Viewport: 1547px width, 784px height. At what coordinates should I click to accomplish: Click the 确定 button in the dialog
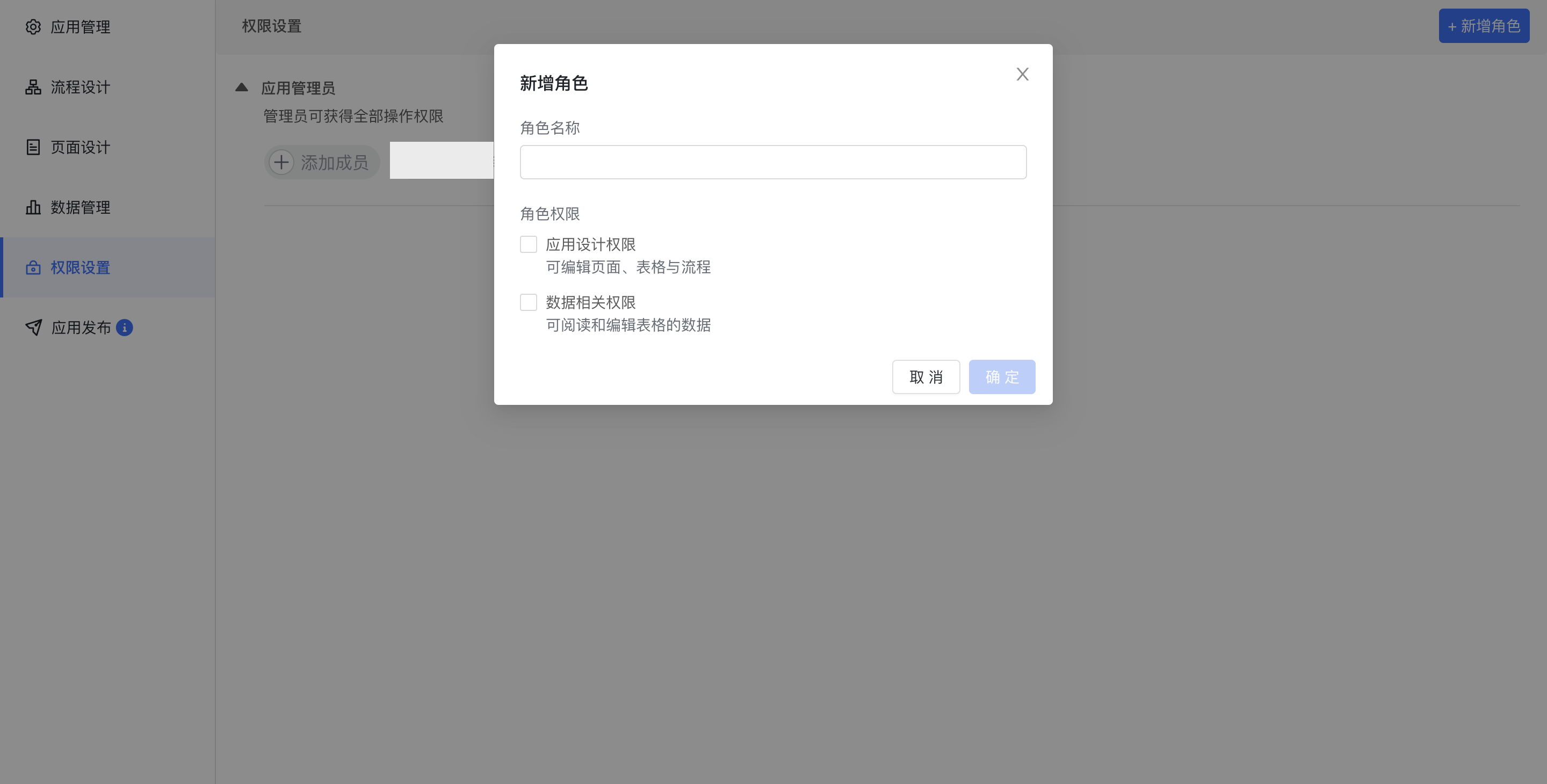tap(1002, 377)
